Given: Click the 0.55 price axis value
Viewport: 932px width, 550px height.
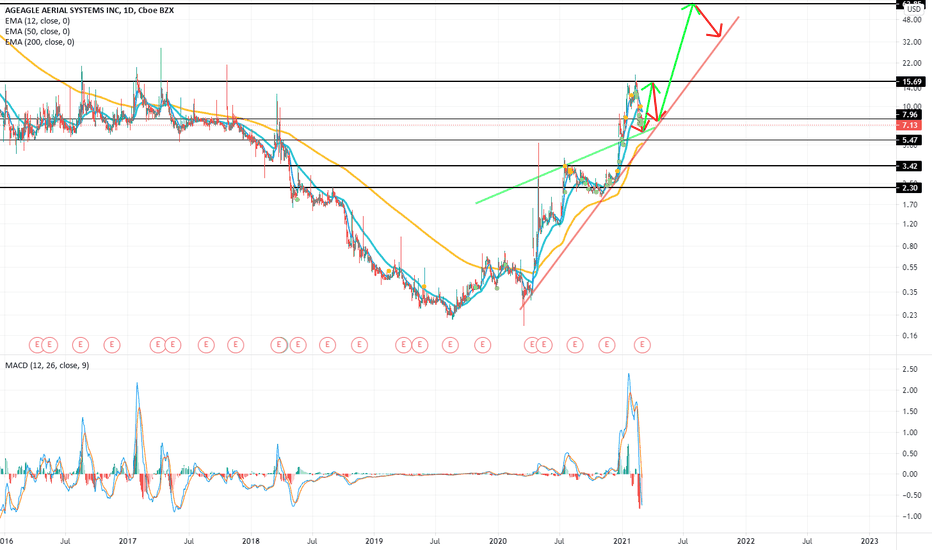Looking at the screenshot, I should tap(910, 268).
